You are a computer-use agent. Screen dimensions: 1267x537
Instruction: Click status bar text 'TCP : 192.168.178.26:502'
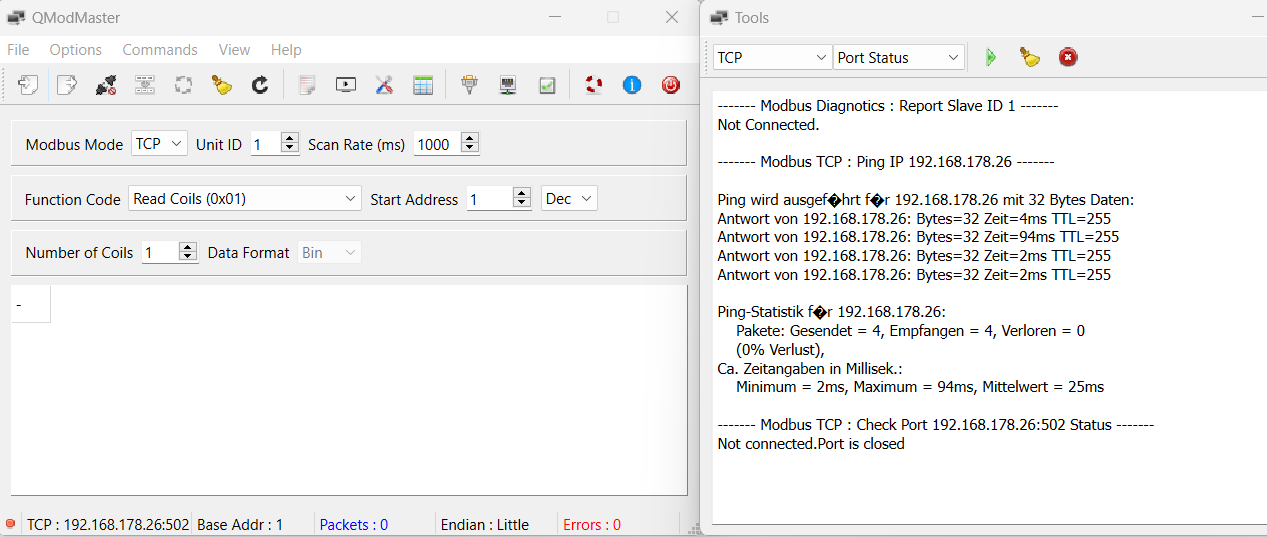point(108,524)
